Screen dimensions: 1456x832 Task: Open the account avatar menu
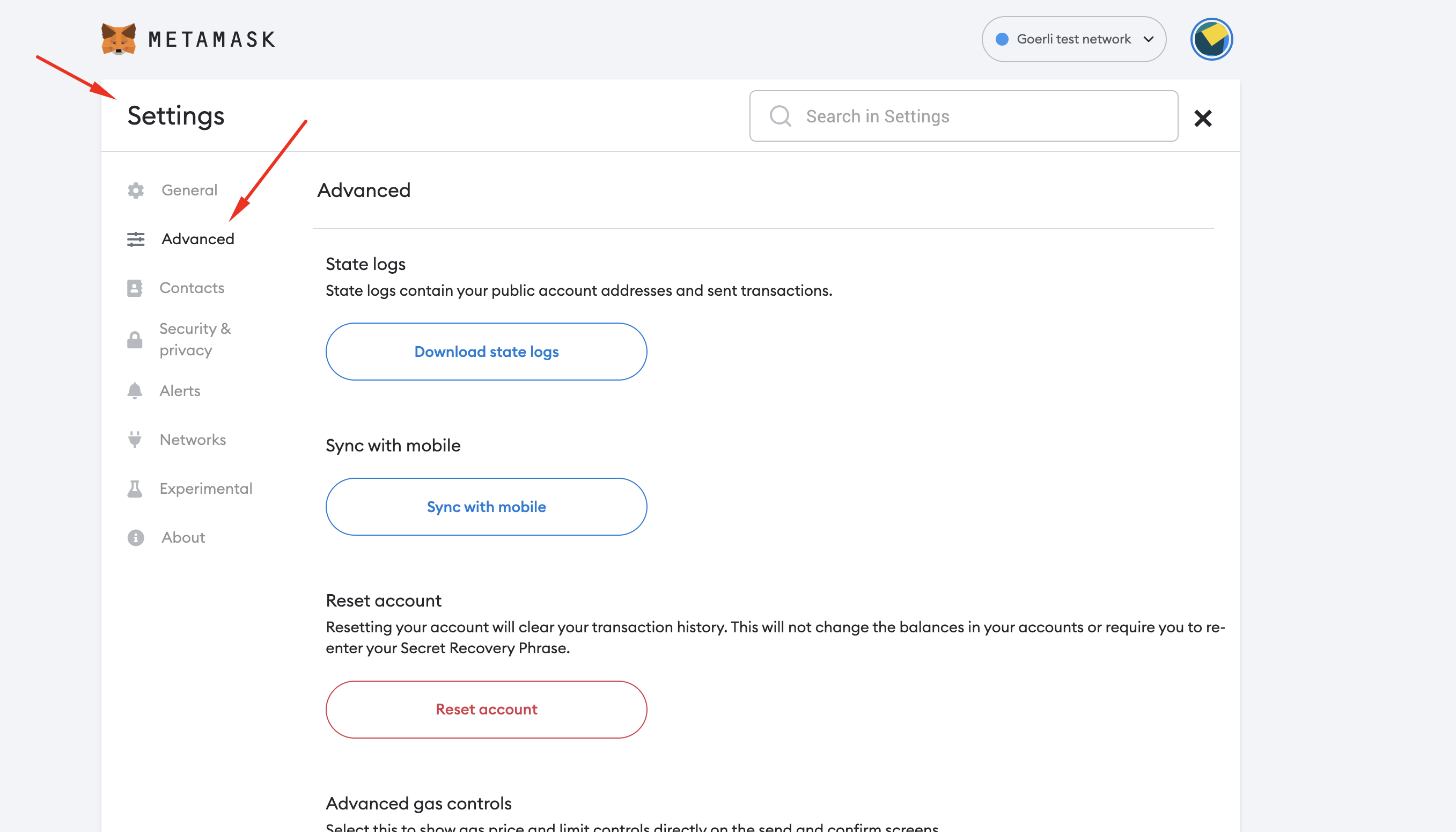(1211, 39)
